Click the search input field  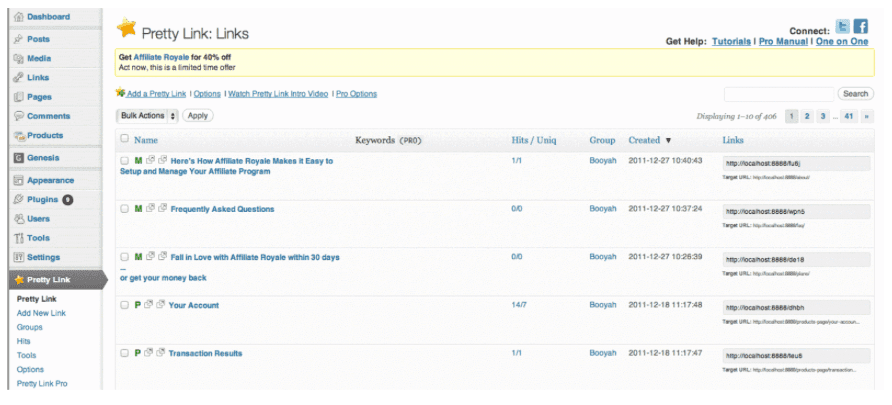(x=778, y=94)
